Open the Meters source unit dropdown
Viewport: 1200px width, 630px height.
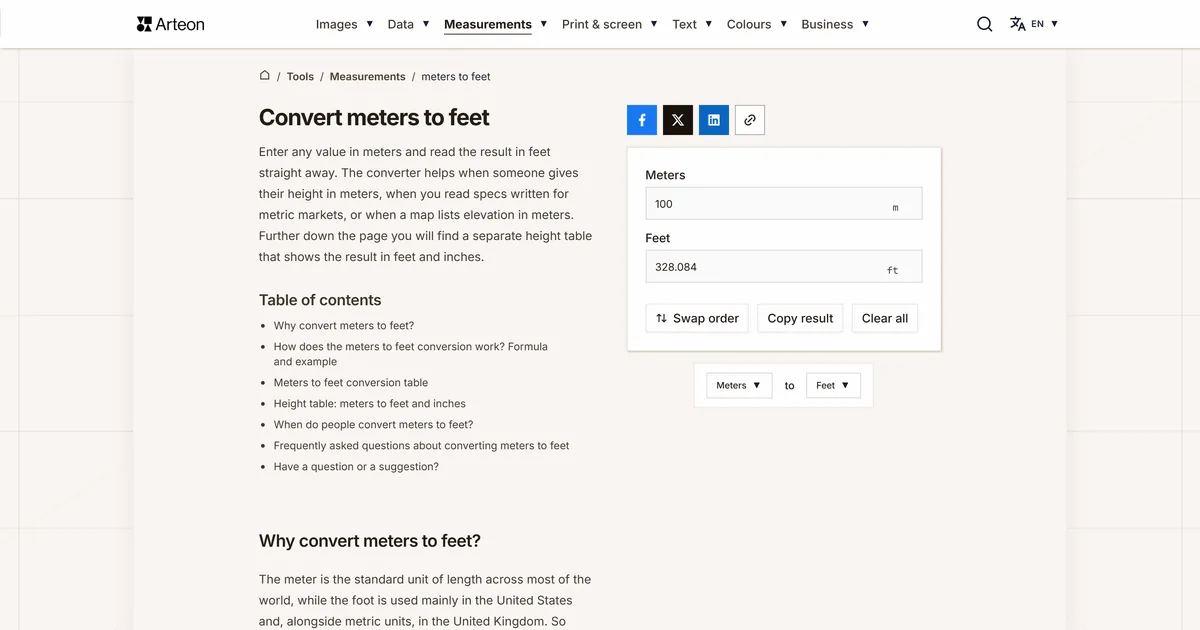(739, 385)
